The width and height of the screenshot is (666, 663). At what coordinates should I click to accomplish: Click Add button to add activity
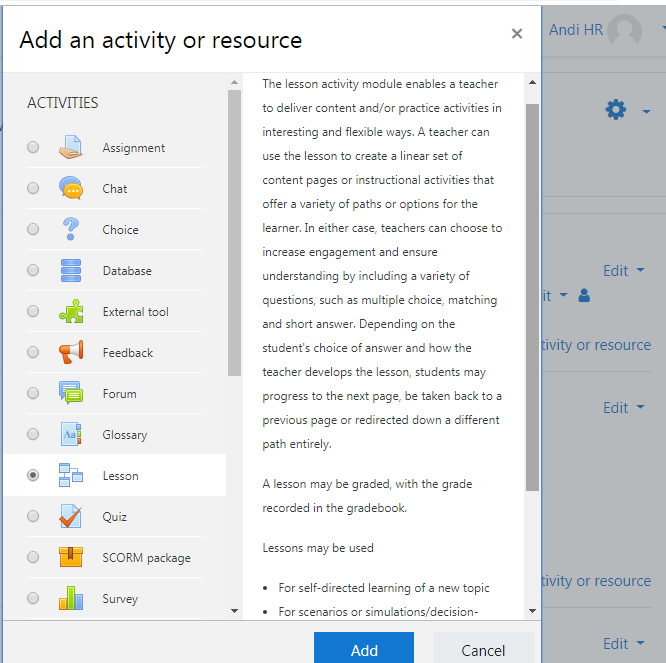tap(364, 648)
